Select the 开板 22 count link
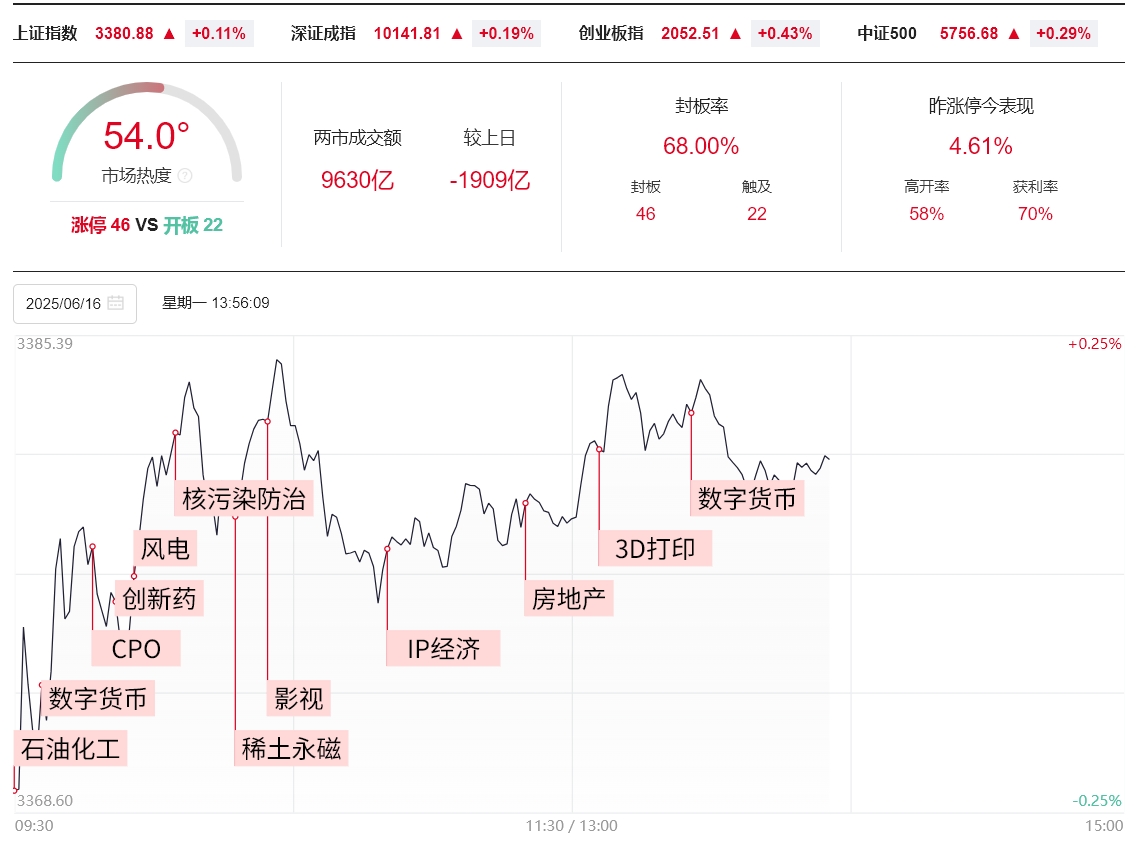Viewport: 1142px width, 855px height. coord(193,225)
